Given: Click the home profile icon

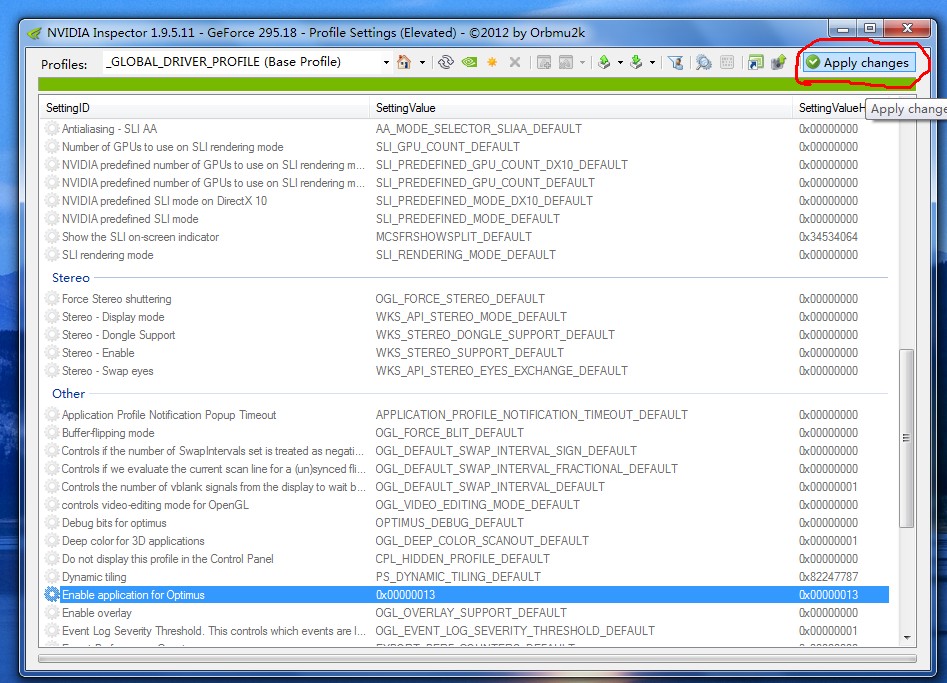Looking at the screenshot, I should coord(404,62).
